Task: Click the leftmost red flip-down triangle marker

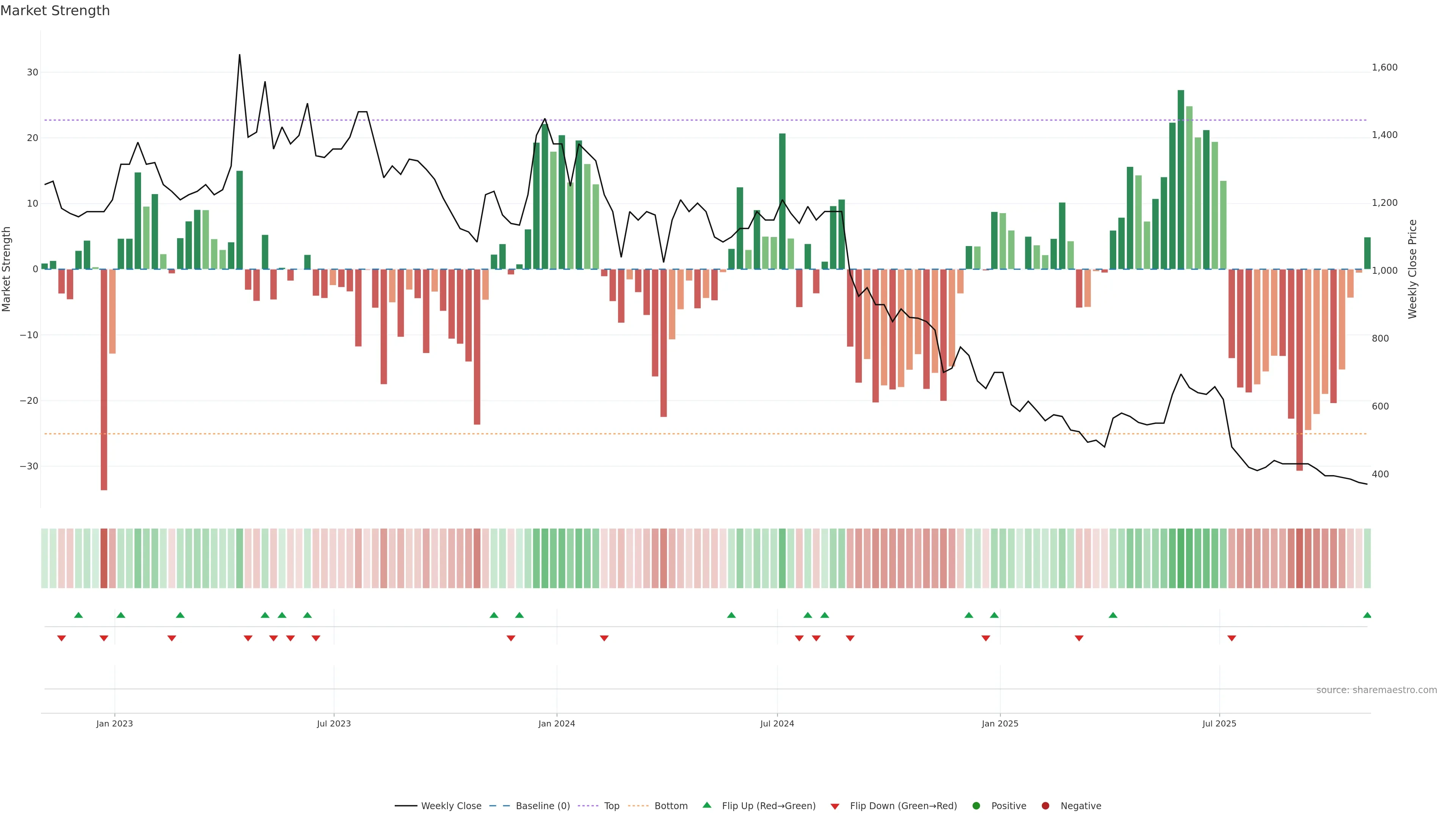Action: (x=61, y=638)
